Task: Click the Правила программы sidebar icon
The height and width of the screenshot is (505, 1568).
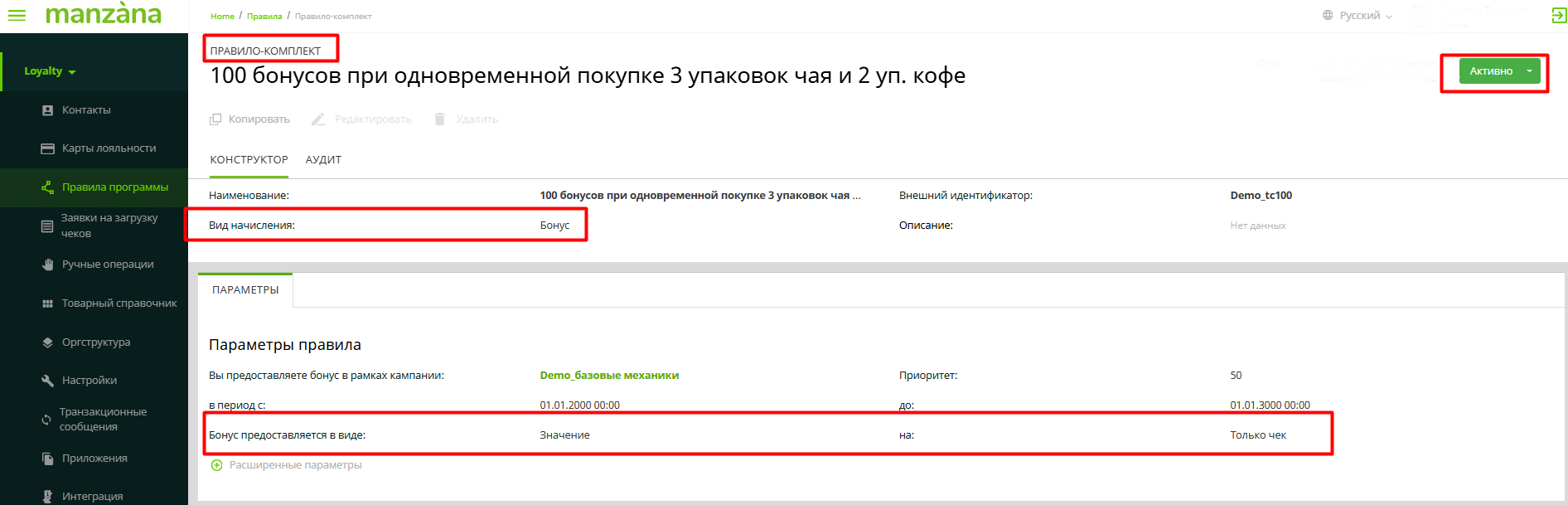Action: 47,187
